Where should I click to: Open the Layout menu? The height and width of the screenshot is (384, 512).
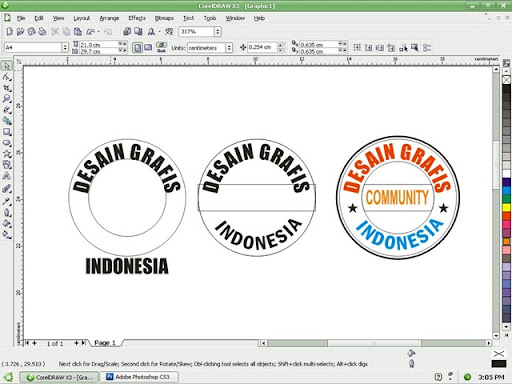pos(82,18)
